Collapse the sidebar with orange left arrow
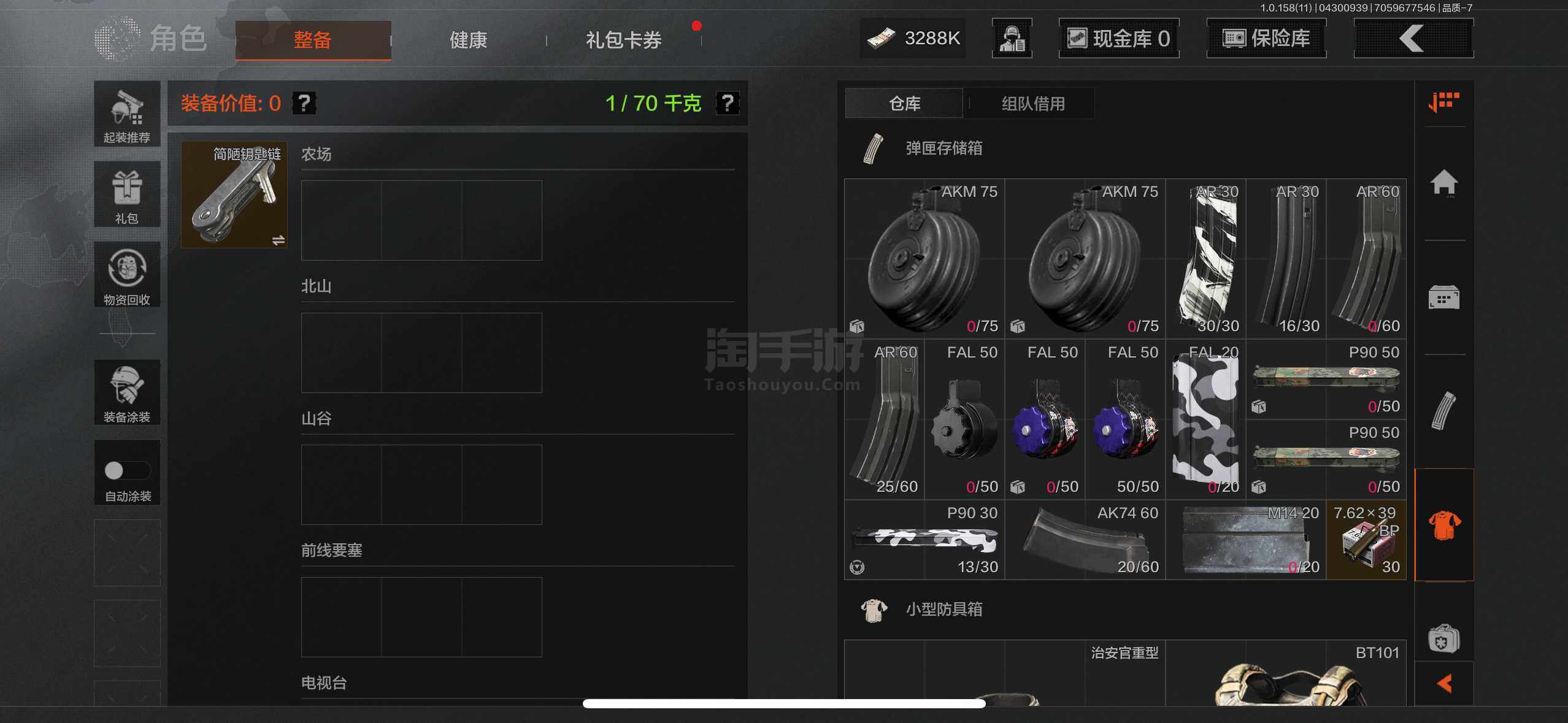 [x=1444, y=683]
